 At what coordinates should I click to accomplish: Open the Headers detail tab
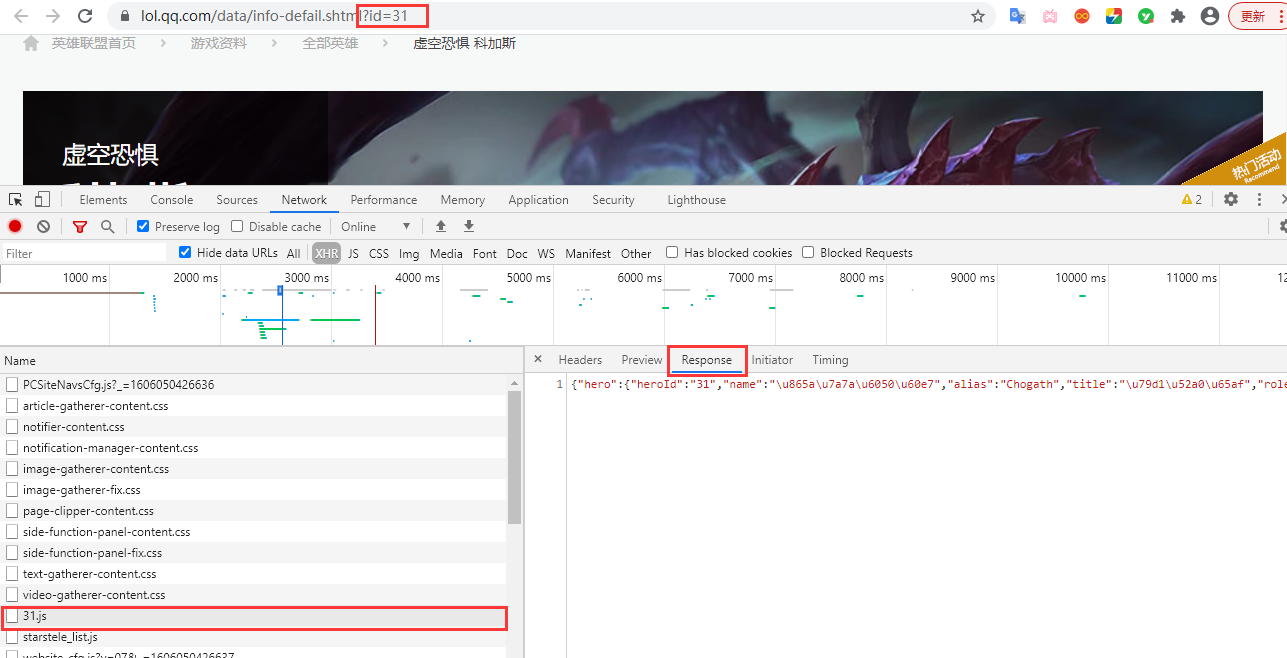(x=580, y=360)
